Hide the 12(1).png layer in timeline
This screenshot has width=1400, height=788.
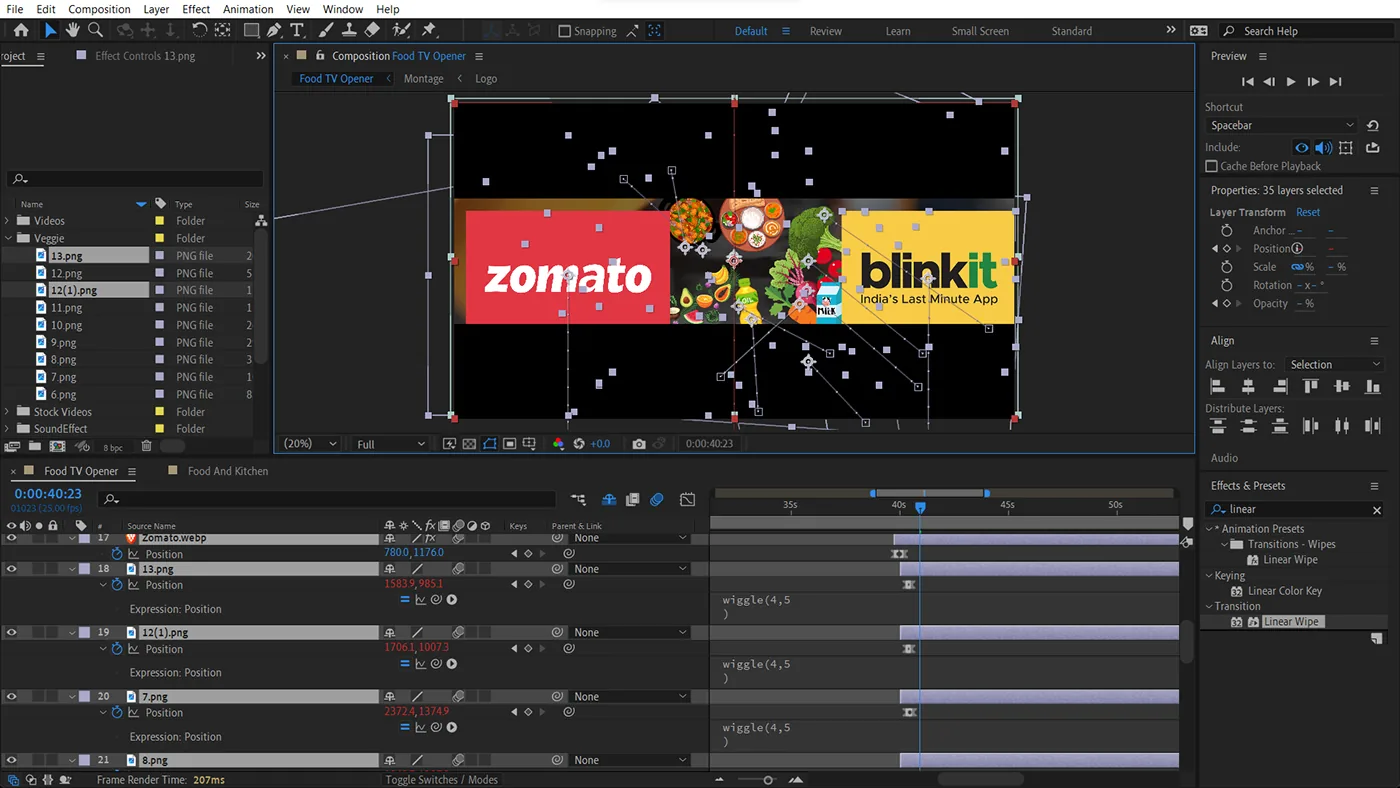(x=12, y=632)
